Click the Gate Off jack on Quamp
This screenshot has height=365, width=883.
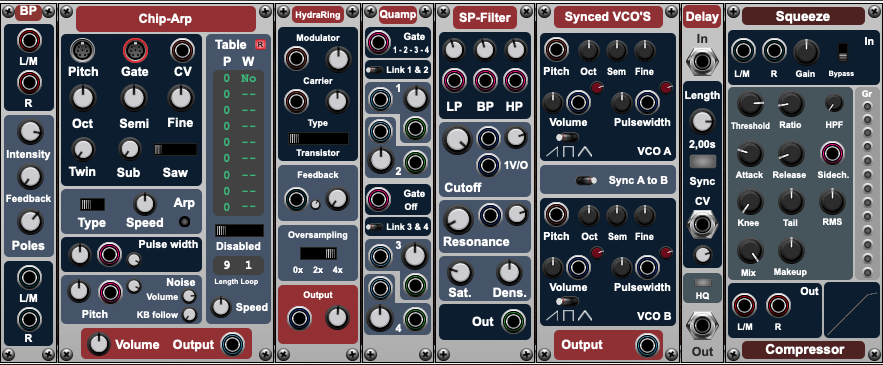tap(378, 199)
